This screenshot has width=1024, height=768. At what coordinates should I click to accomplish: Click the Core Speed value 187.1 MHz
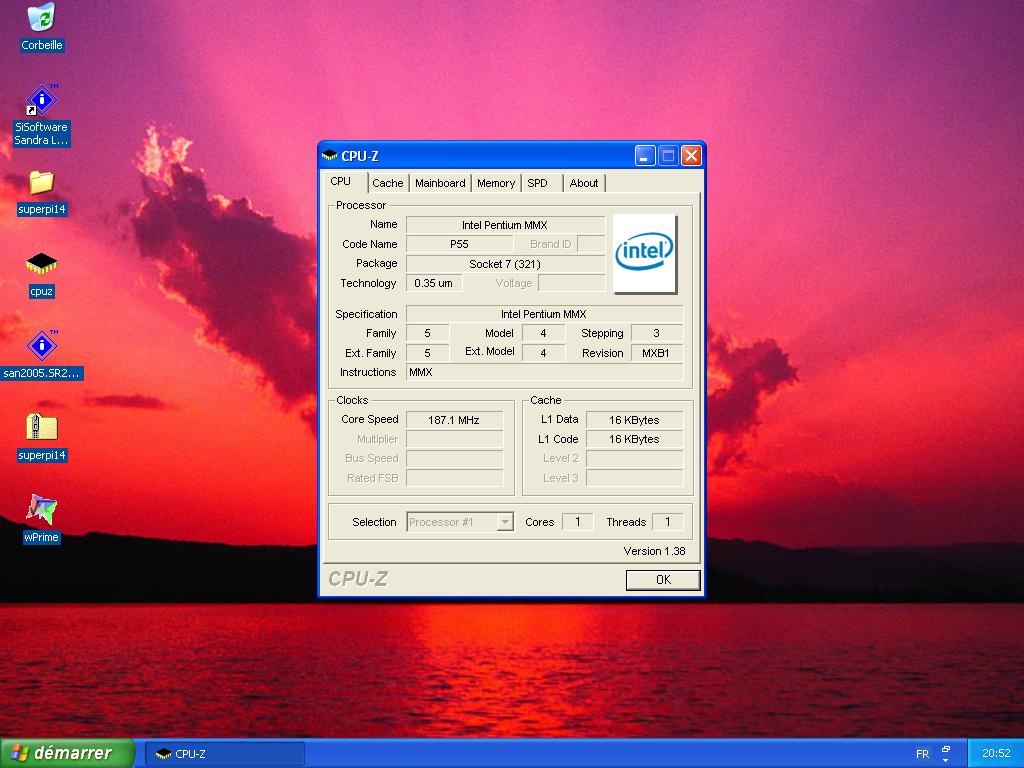pos(454,420)
